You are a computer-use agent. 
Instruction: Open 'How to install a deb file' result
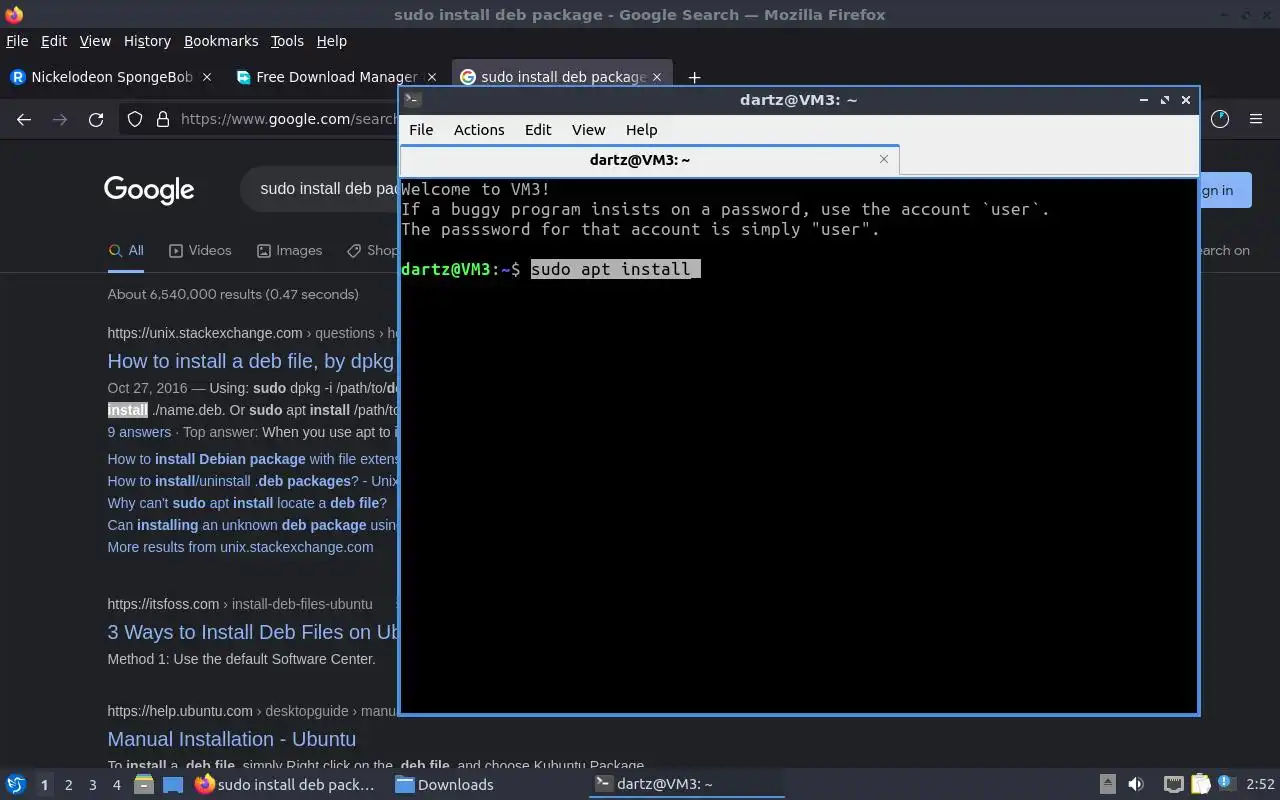[x=252, y=361]
